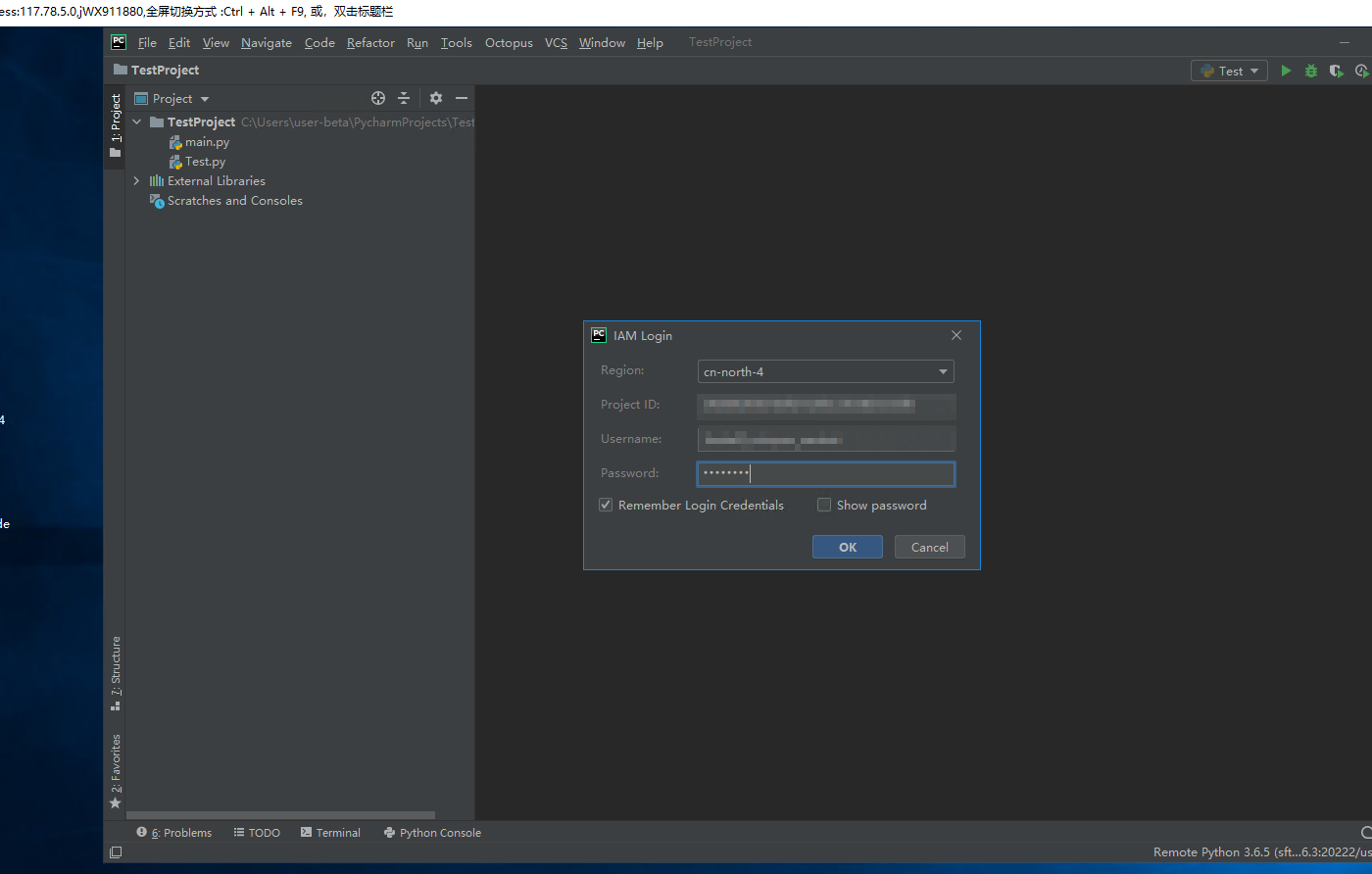Open the Structure side tab
The width and height of the screenshot is (1372, 874).
pos(116,673)
